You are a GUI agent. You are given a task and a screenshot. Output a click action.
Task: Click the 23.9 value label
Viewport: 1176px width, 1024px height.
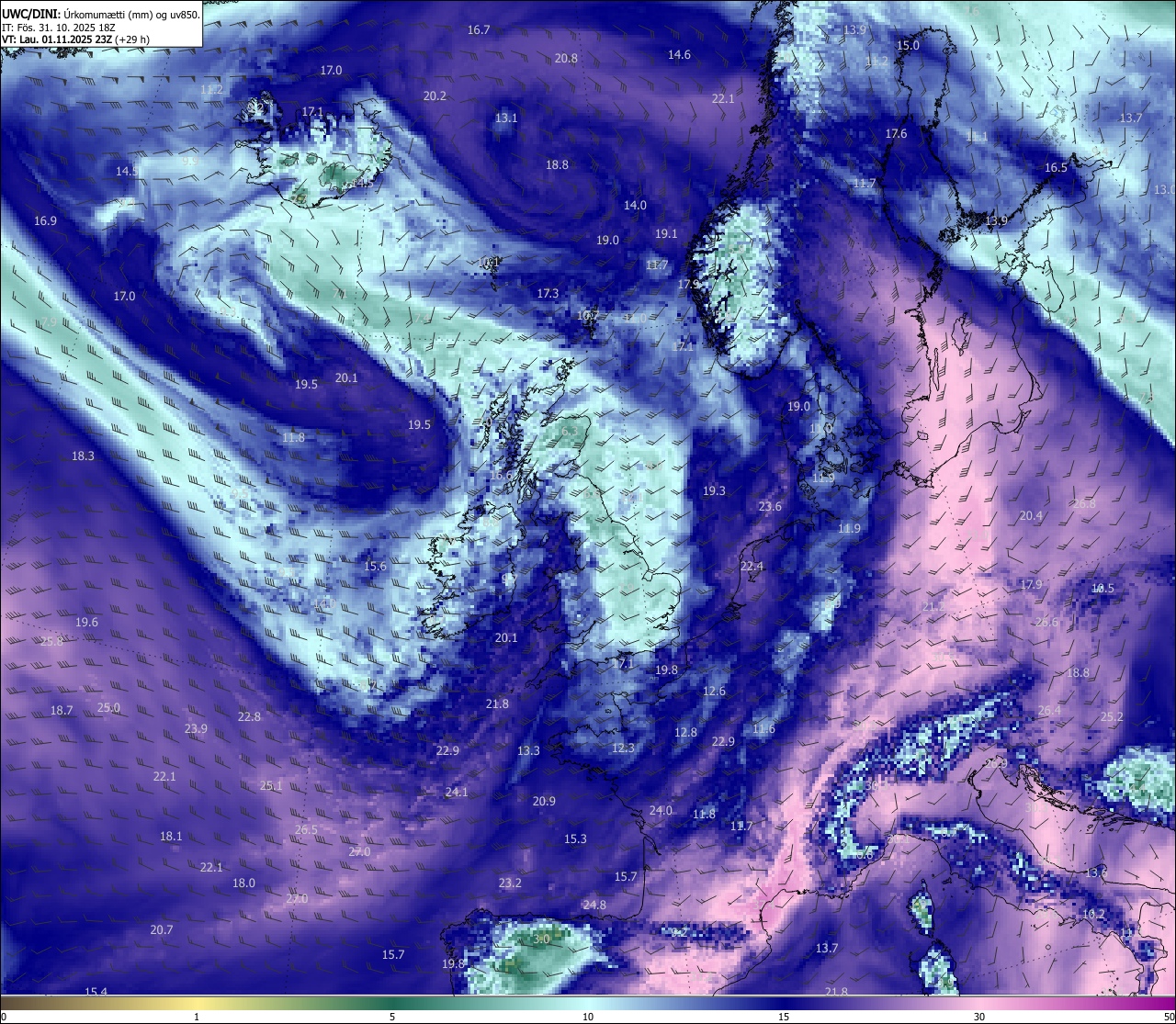(x=196, y=728)
